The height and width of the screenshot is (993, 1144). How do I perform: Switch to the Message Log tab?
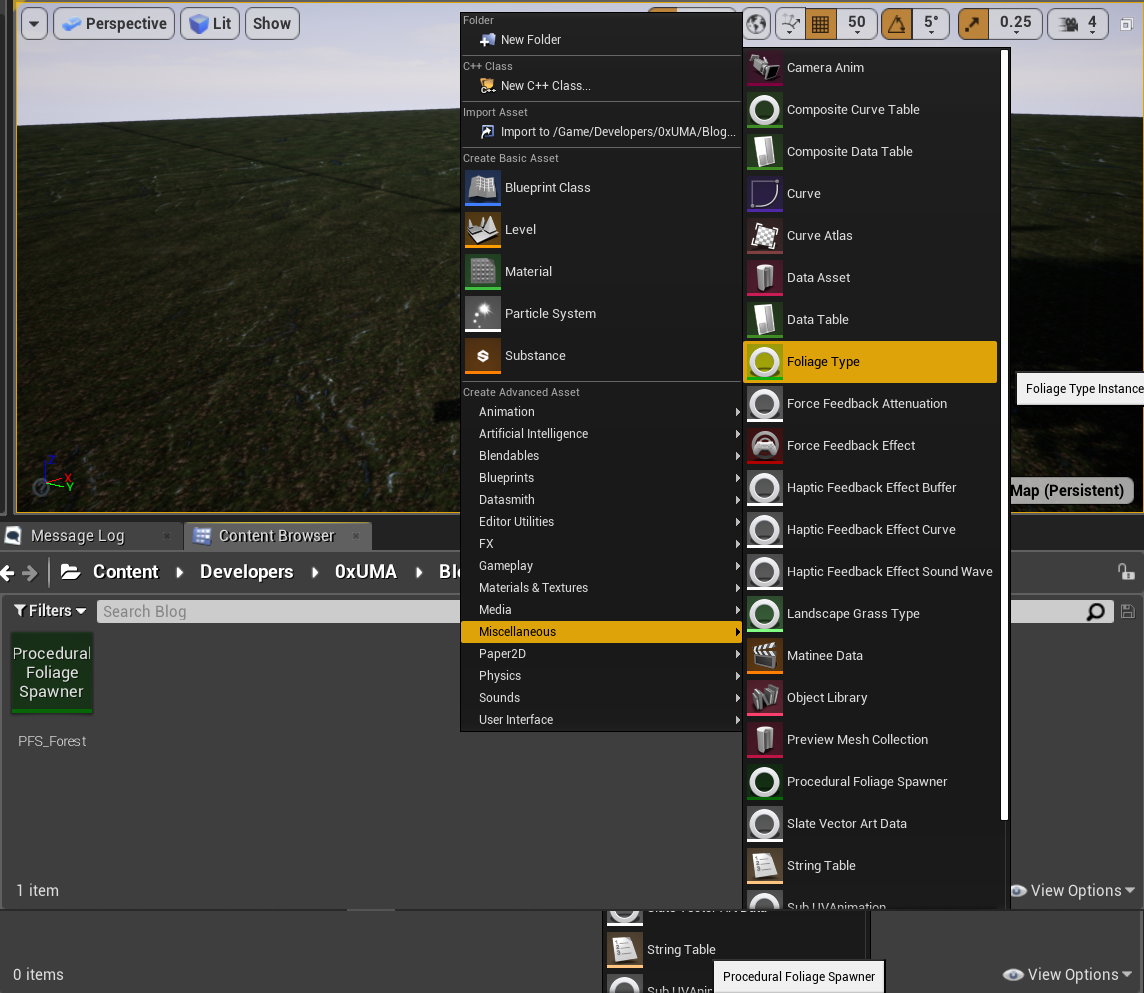coord(89,536)
